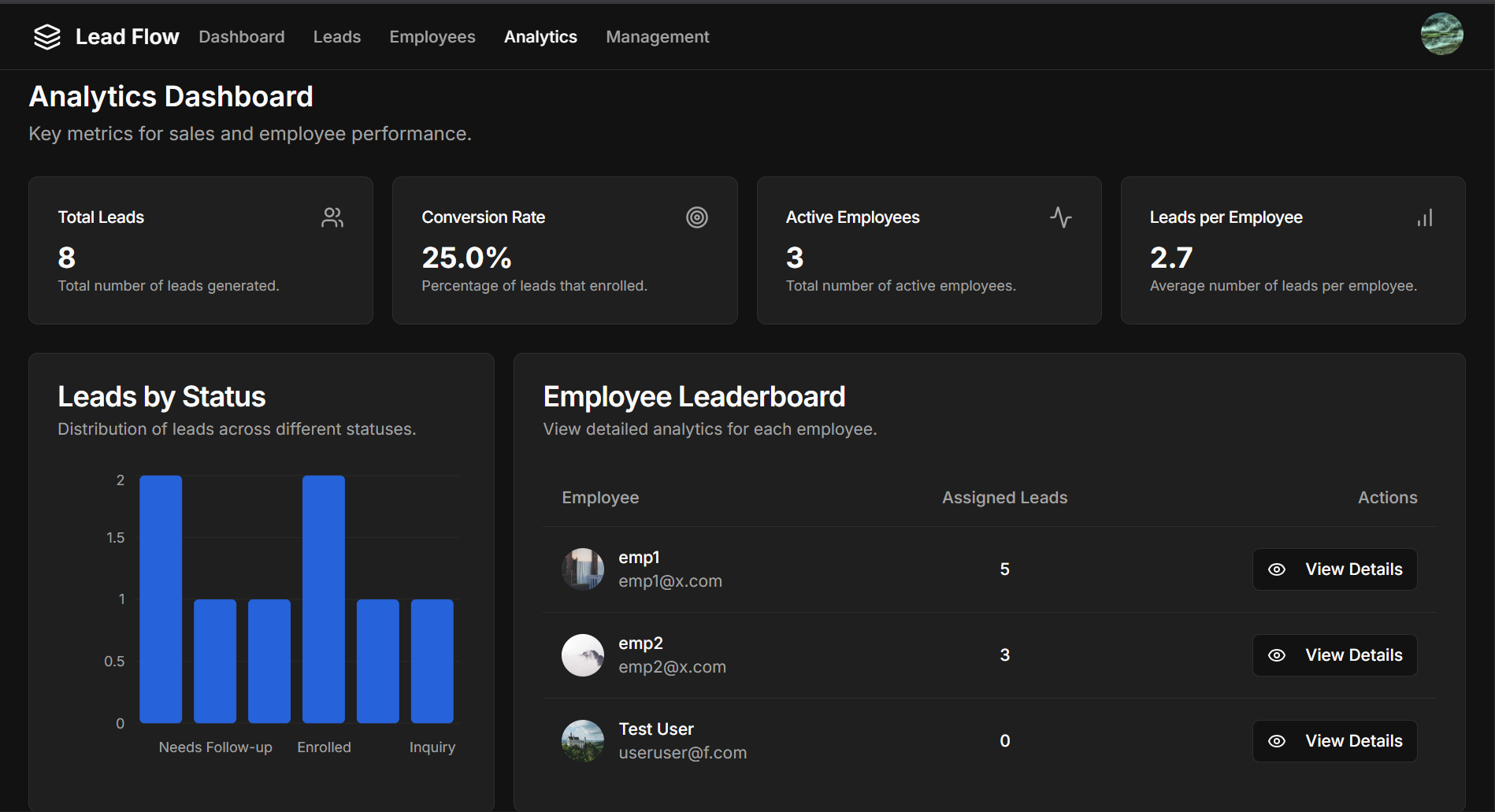Click the pulse icon on Active Employees card
Image resolution: width=1495 pixels, height=812 pixels.
(x=1061, y=217)
